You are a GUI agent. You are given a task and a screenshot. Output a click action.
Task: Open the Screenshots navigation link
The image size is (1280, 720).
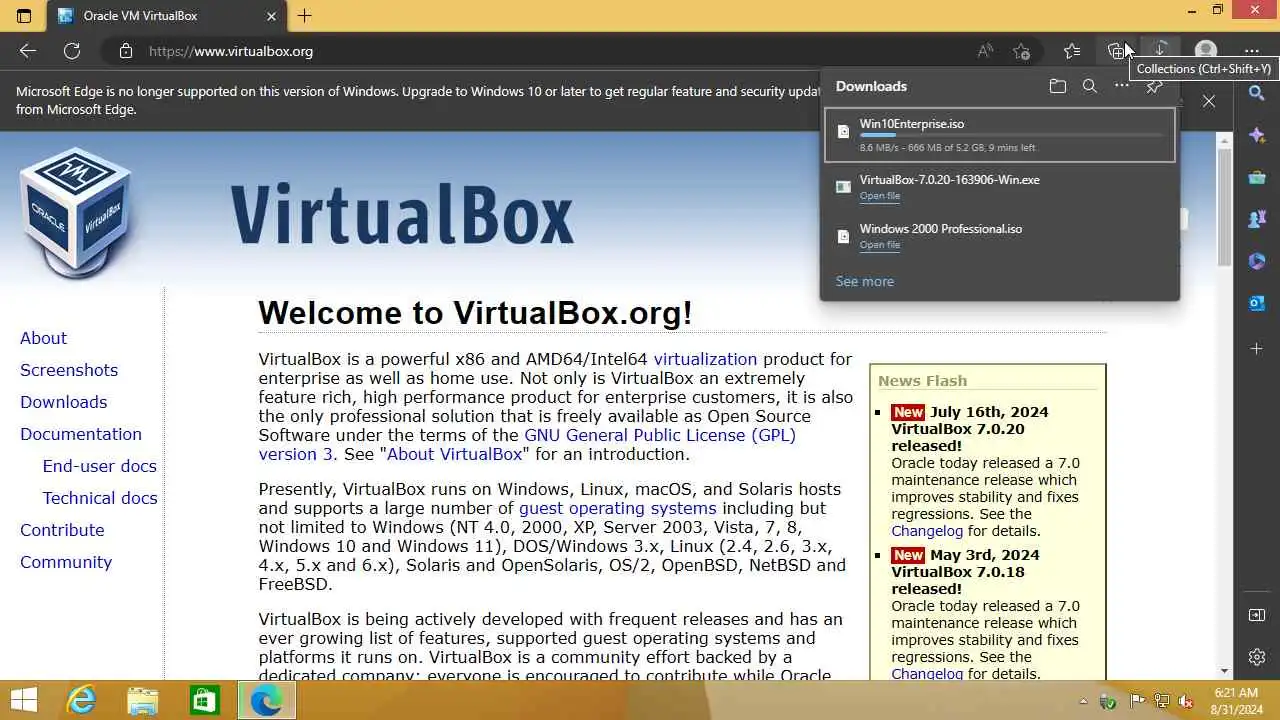point(69,370)
